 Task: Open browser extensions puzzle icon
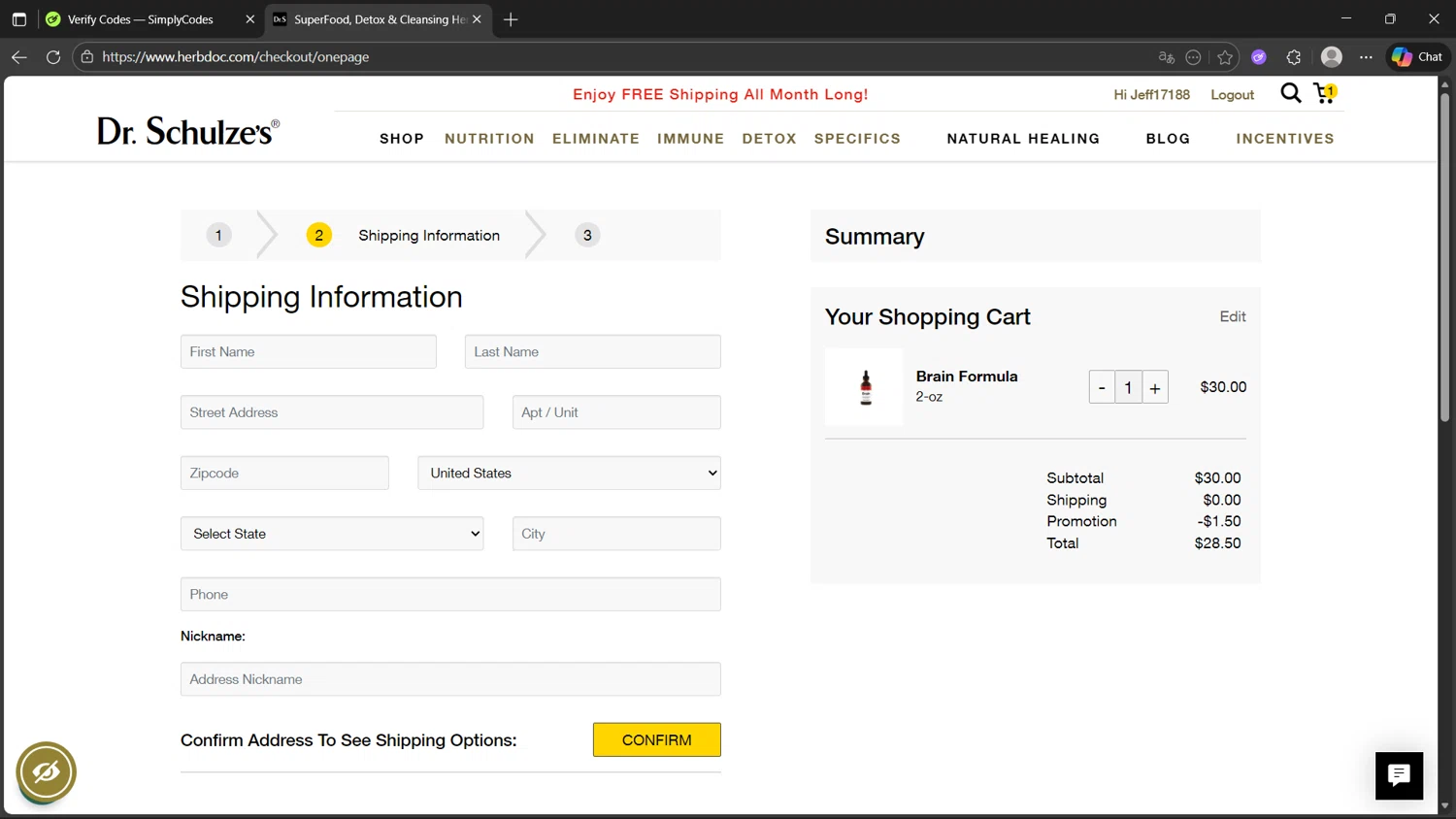(x=1293, y=57)
